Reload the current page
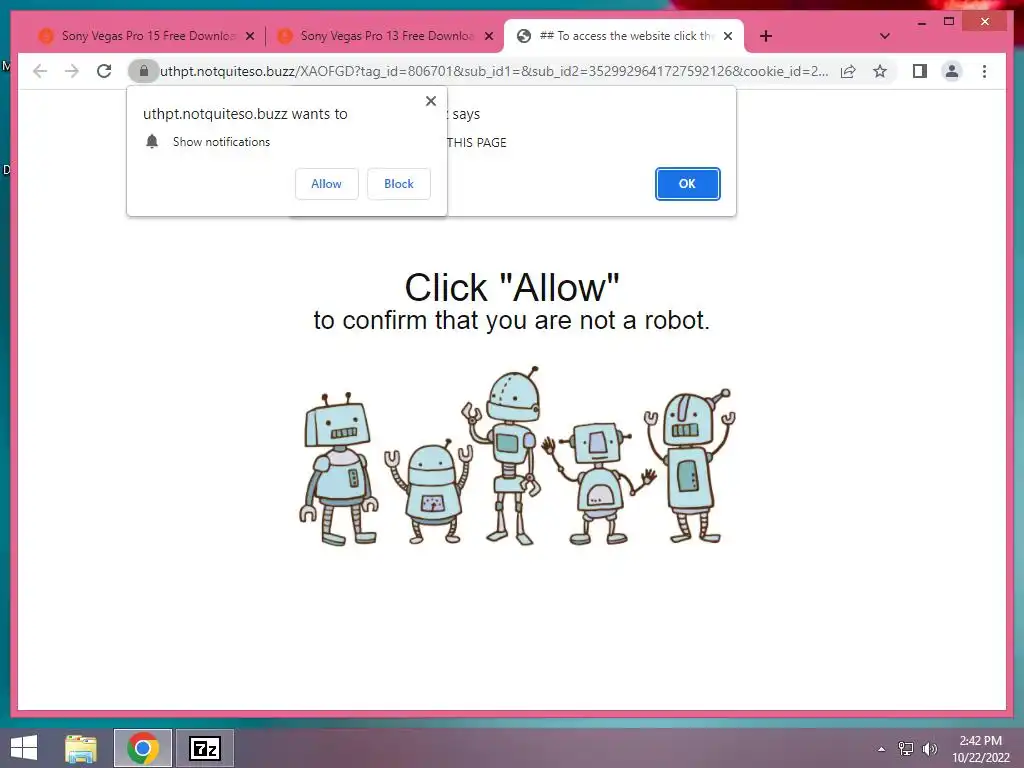 104,71
